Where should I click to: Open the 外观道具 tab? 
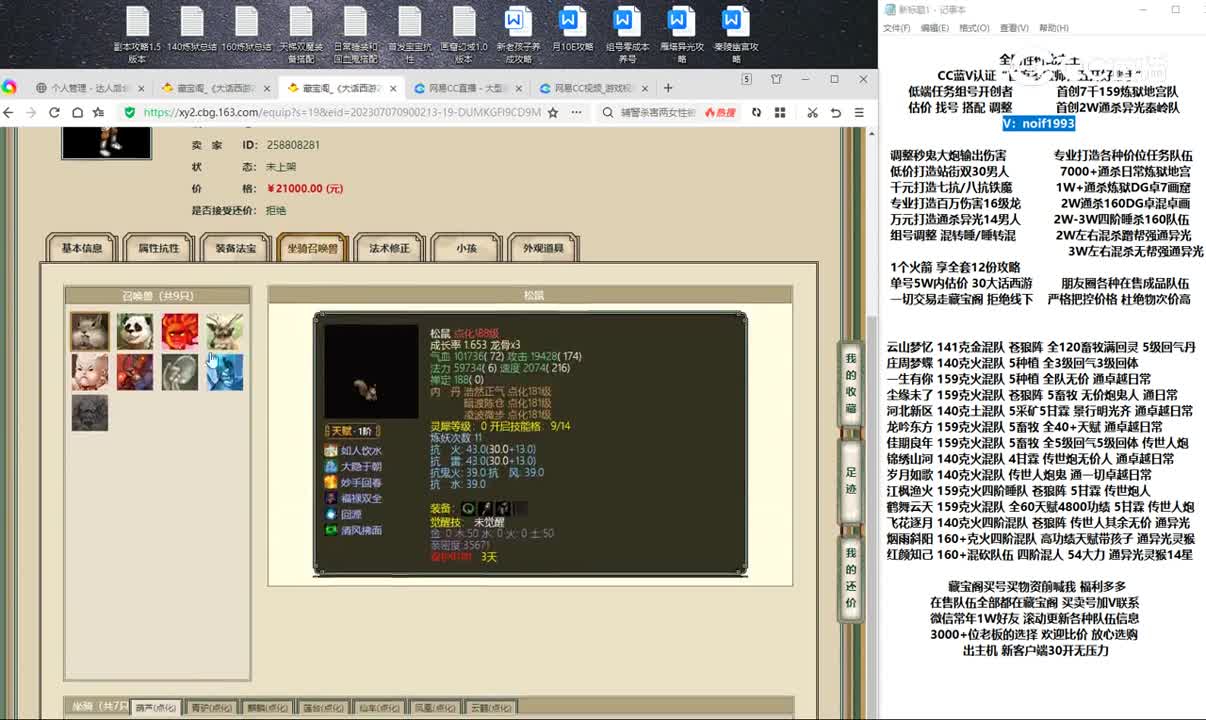(x=543, y=248)
